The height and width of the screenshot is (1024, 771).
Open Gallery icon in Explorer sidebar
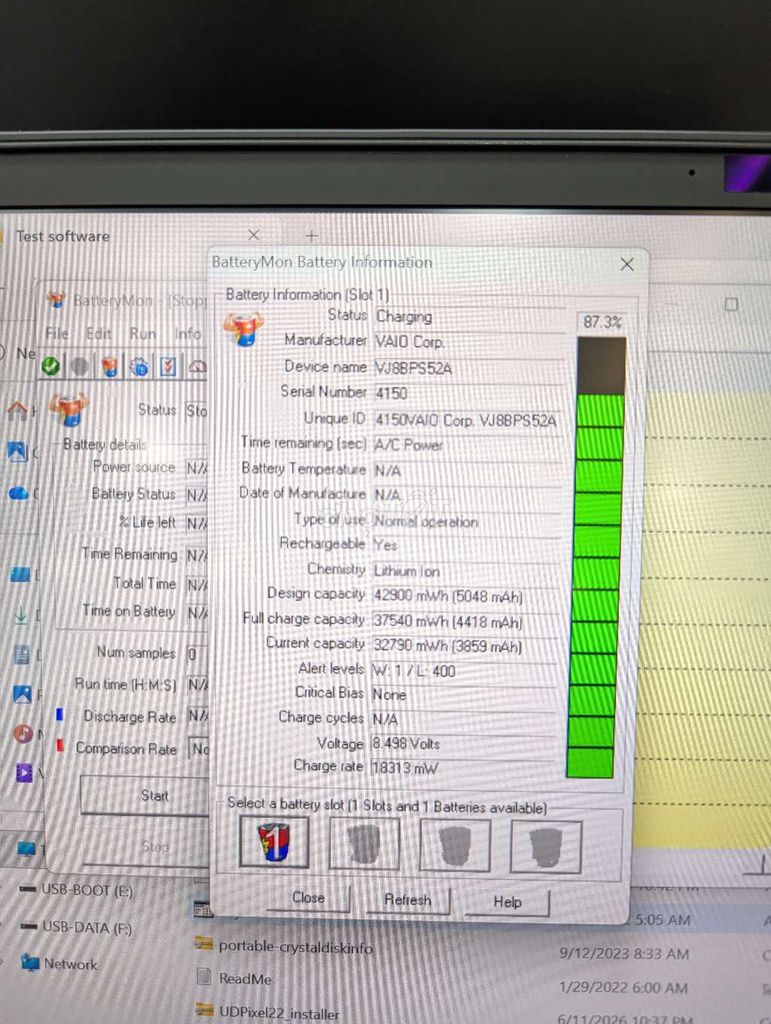[x=18, y=451]
